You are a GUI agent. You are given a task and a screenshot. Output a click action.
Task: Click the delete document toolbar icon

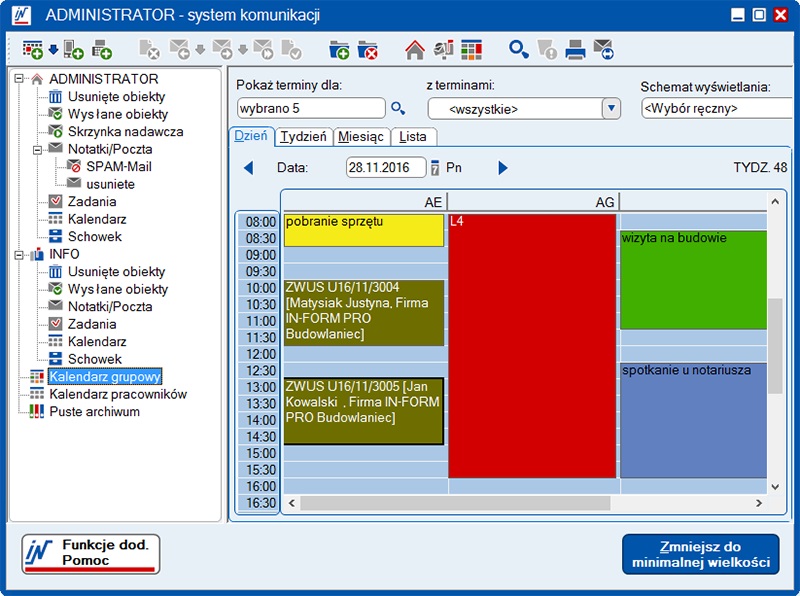coord(149,50)
